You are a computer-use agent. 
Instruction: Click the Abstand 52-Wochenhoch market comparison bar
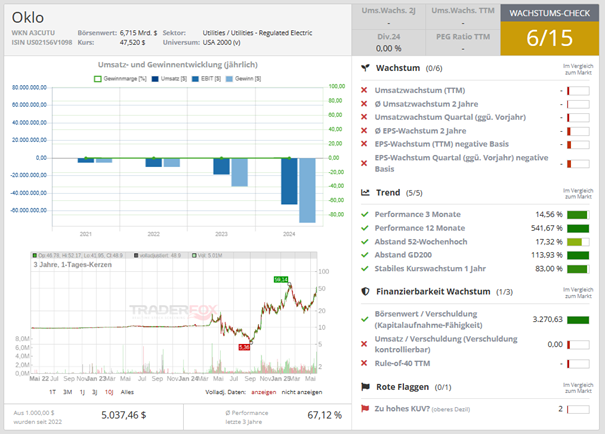[x=578, y=242]
